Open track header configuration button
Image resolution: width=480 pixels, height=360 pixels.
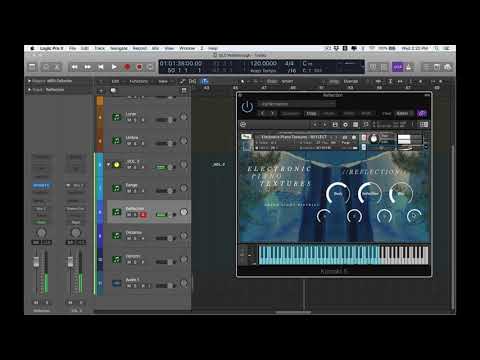coord(184,91)
